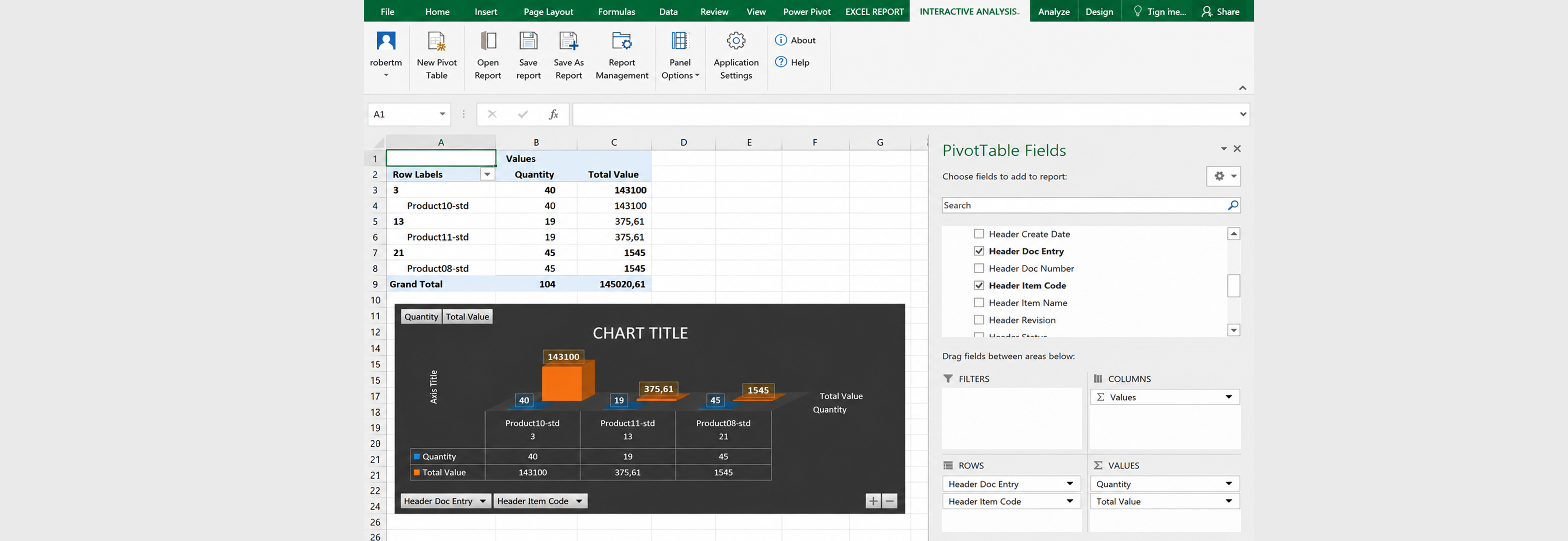Screen dimensions: 1568x541
Task: Check the Header Revision field
Action: coord(979,319)
